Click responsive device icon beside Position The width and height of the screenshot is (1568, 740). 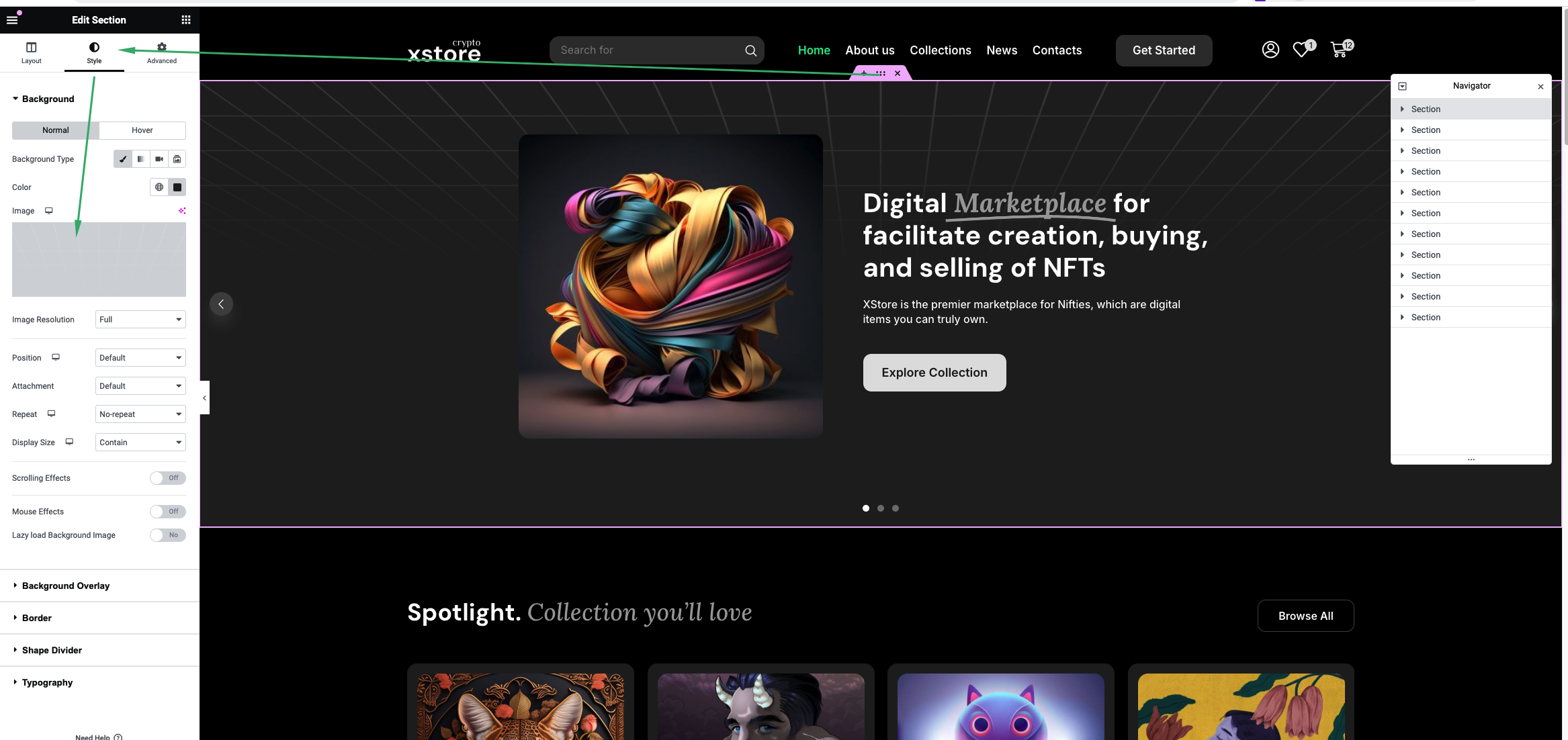(x=56, y=357)
